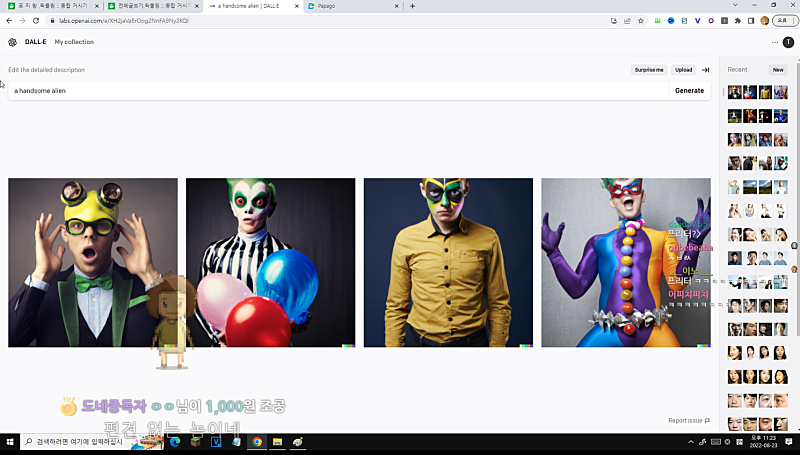This screenshot has height=455, width=800.
Task: Click the Report issue link
Action: (x=689, y=421)
